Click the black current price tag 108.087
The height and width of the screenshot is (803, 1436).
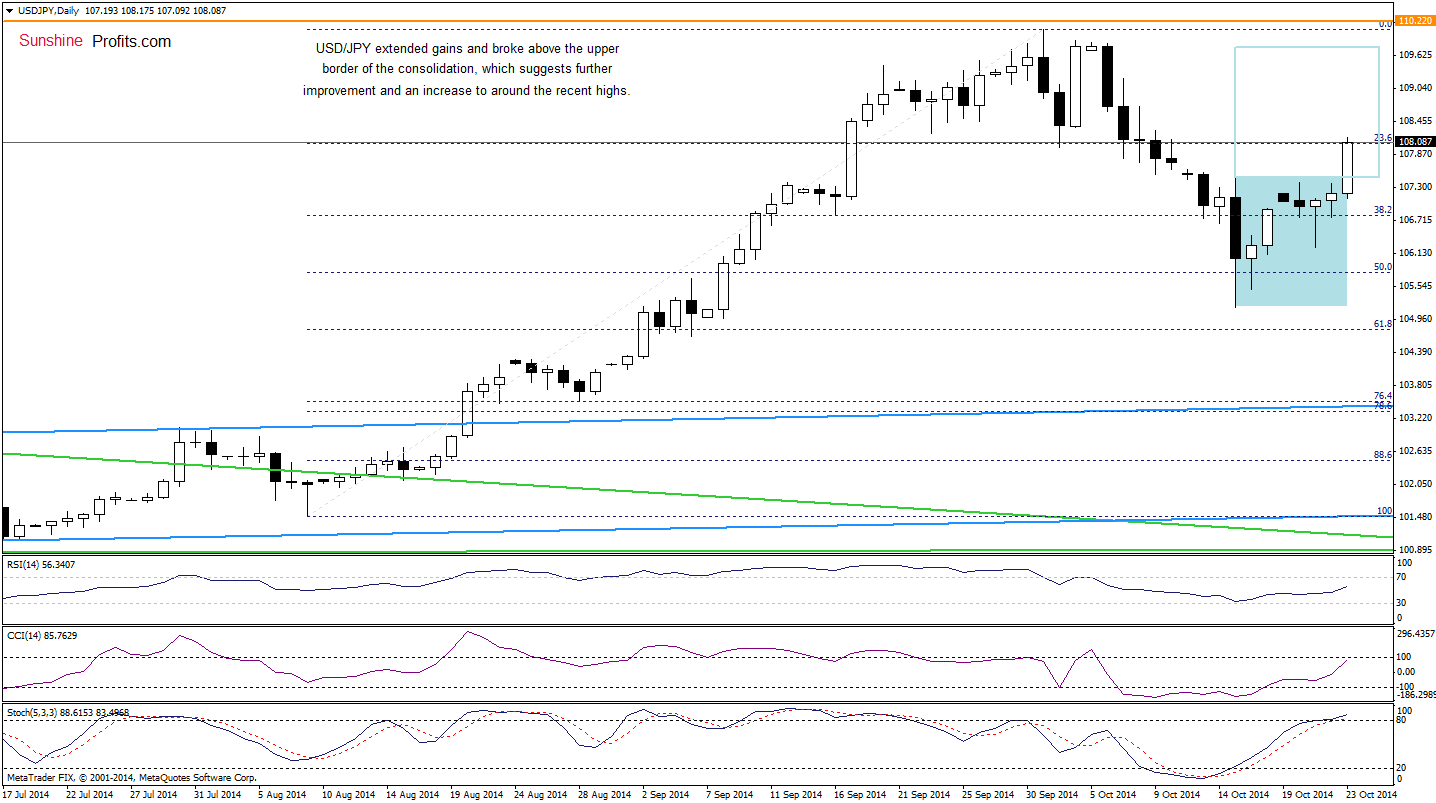(x=1415, y=143)
